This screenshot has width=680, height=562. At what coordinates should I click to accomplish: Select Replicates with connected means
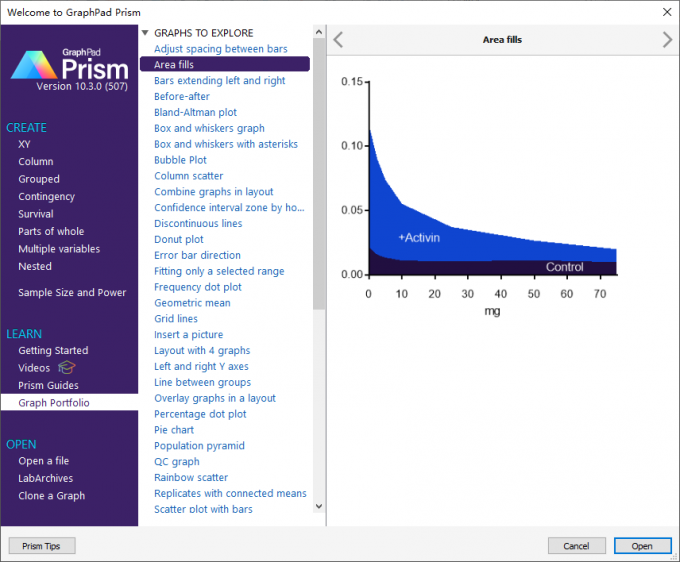(x=230, y=493)
